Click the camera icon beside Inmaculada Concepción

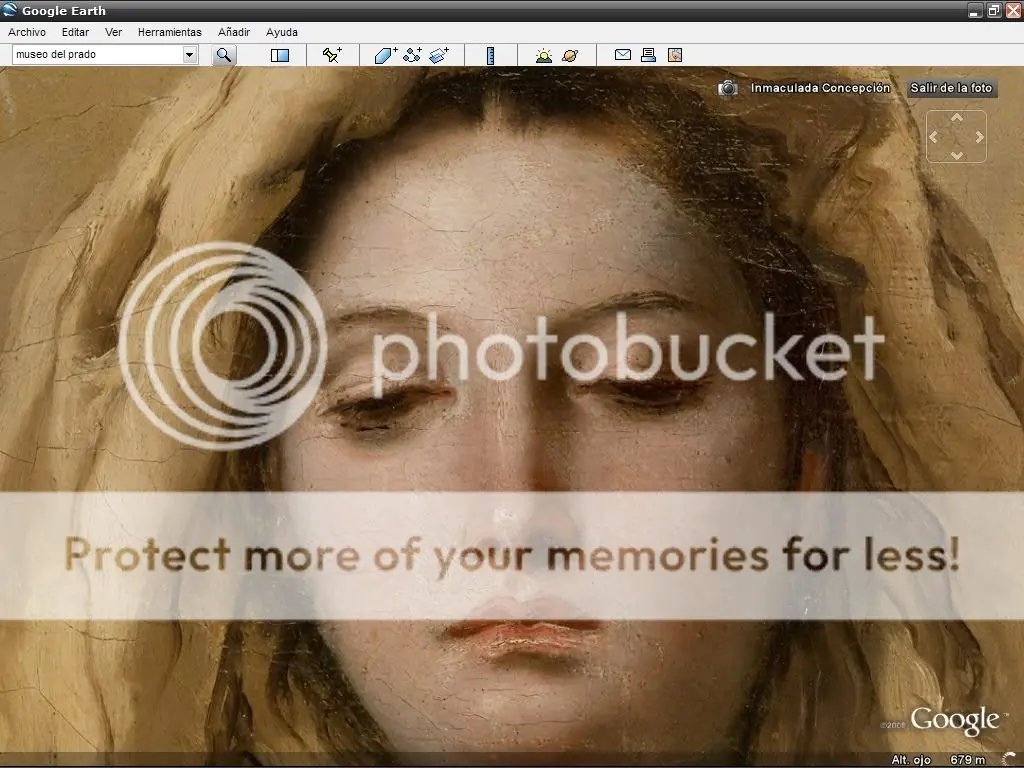pyautogui.click(x=728, y=88)
